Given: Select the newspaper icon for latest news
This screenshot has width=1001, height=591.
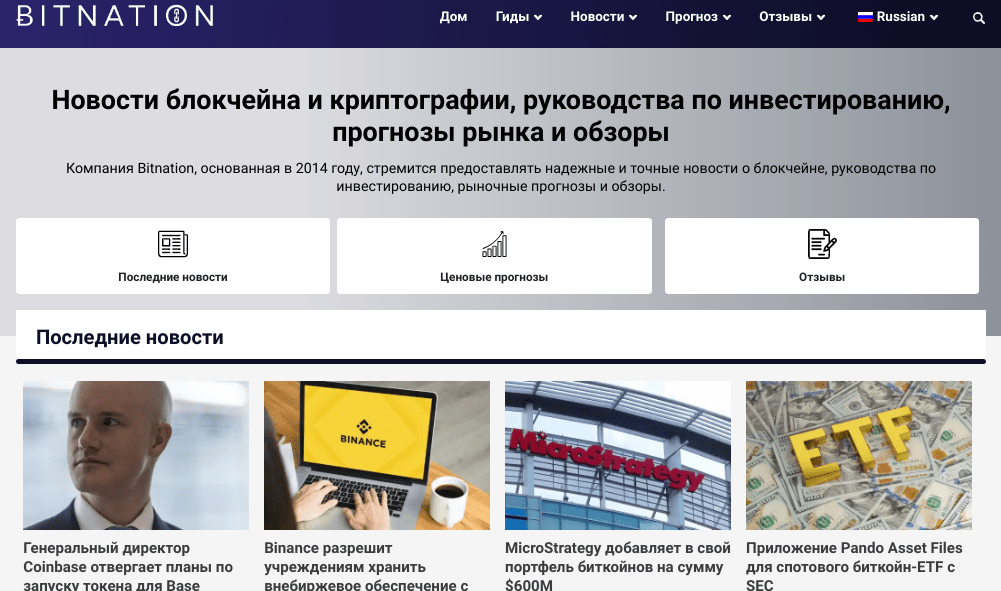Looking at the screenshot, I should click(x=173, y=244).
